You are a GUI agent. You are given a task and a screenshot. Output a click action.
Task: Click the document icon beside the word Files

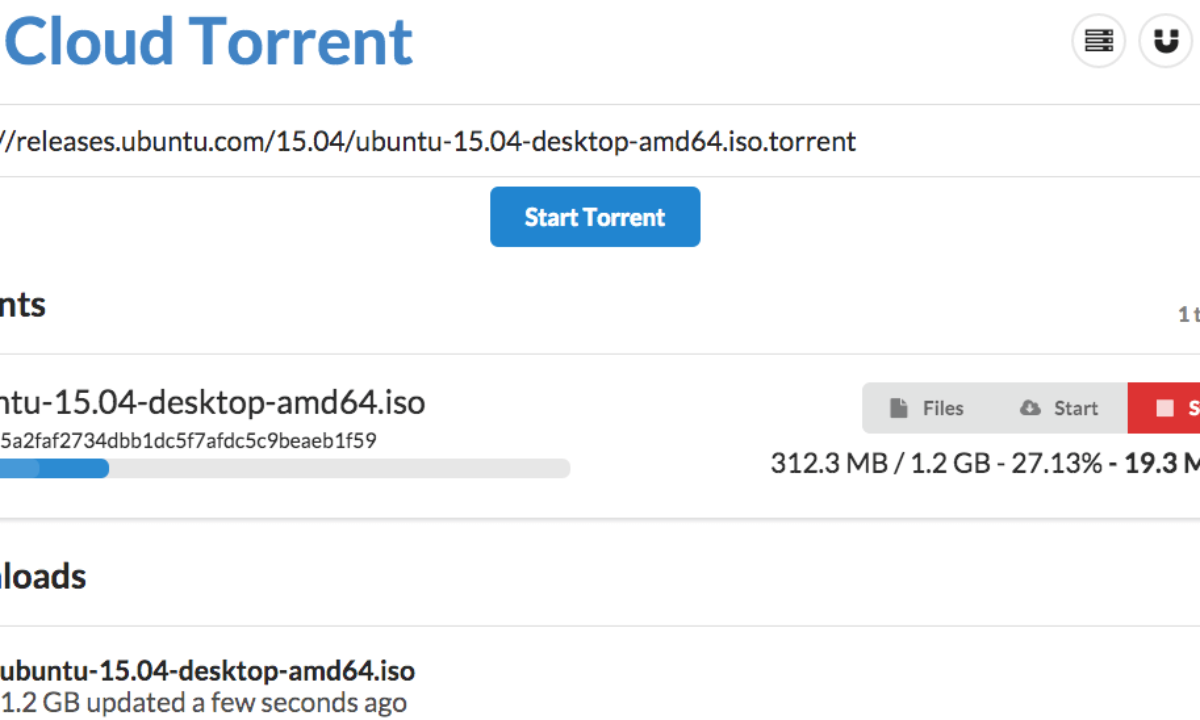897,408
